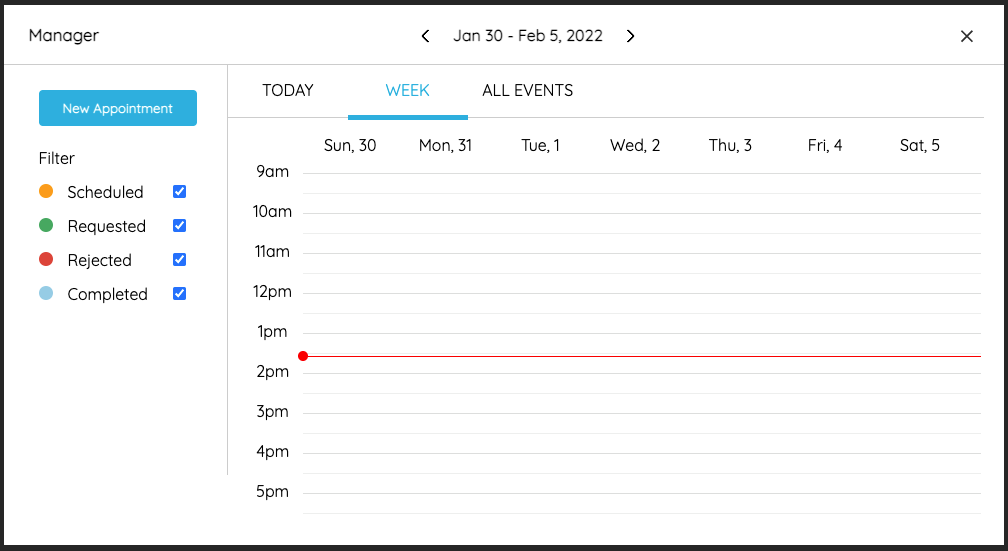Switch to the TODAY tab
This screenshot has height=551, width=1008.
(x=288, y=91)
